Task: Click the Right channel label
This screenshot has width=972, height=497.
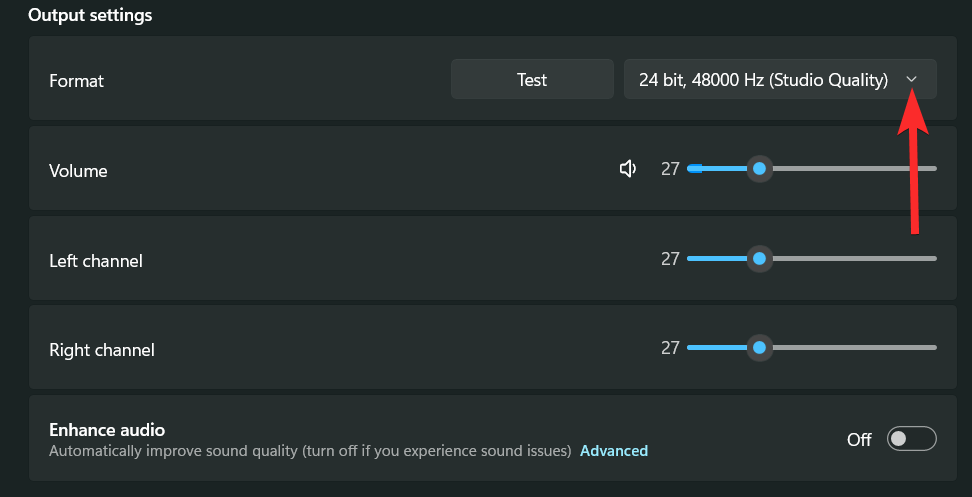Action: [x=102, y=351]
